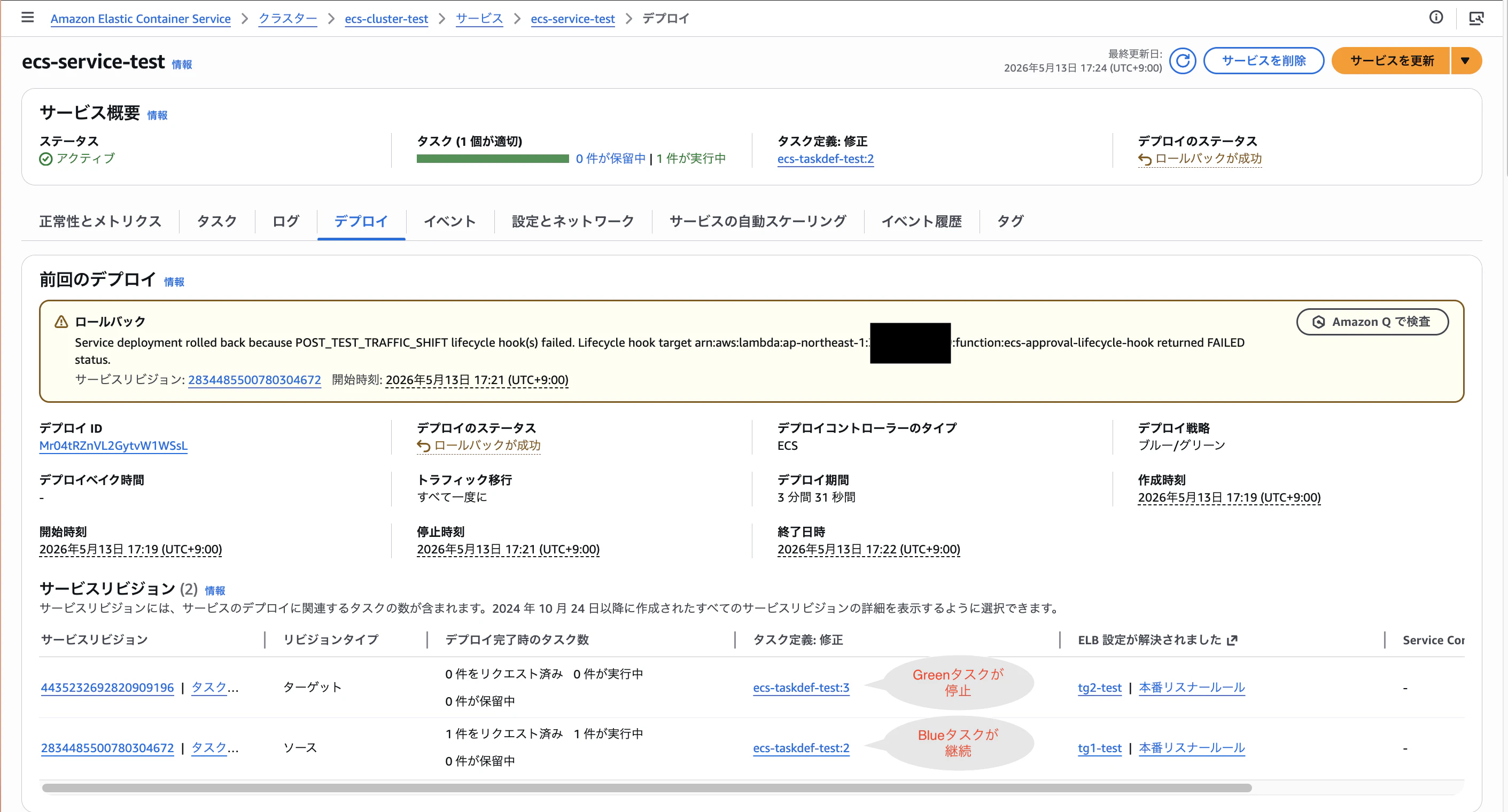The width and height of the screenshot is (1508, 812).
Task: Expand the サービスを更新 dropdown arrow
Action: point(1465,61)
